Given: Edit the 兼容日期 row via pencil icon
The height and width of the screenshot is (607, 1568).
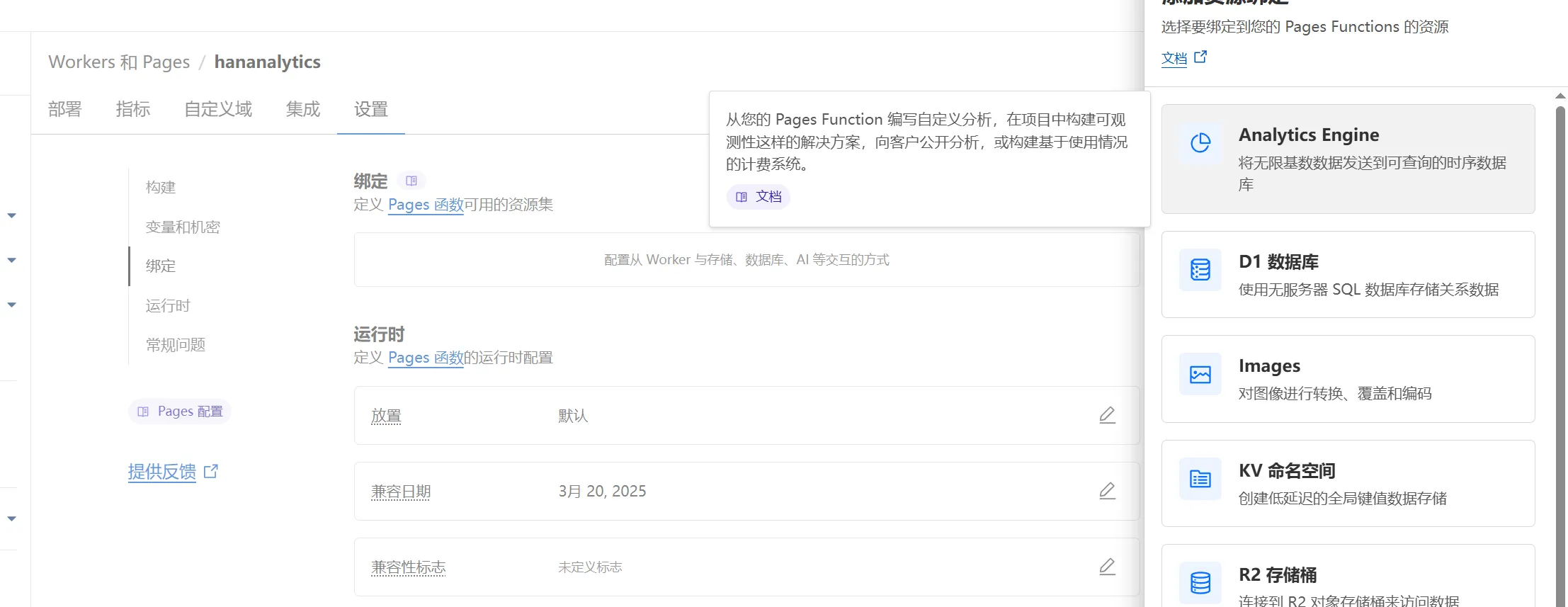Looking at the screenshot, I should [x=1107, y=491].
